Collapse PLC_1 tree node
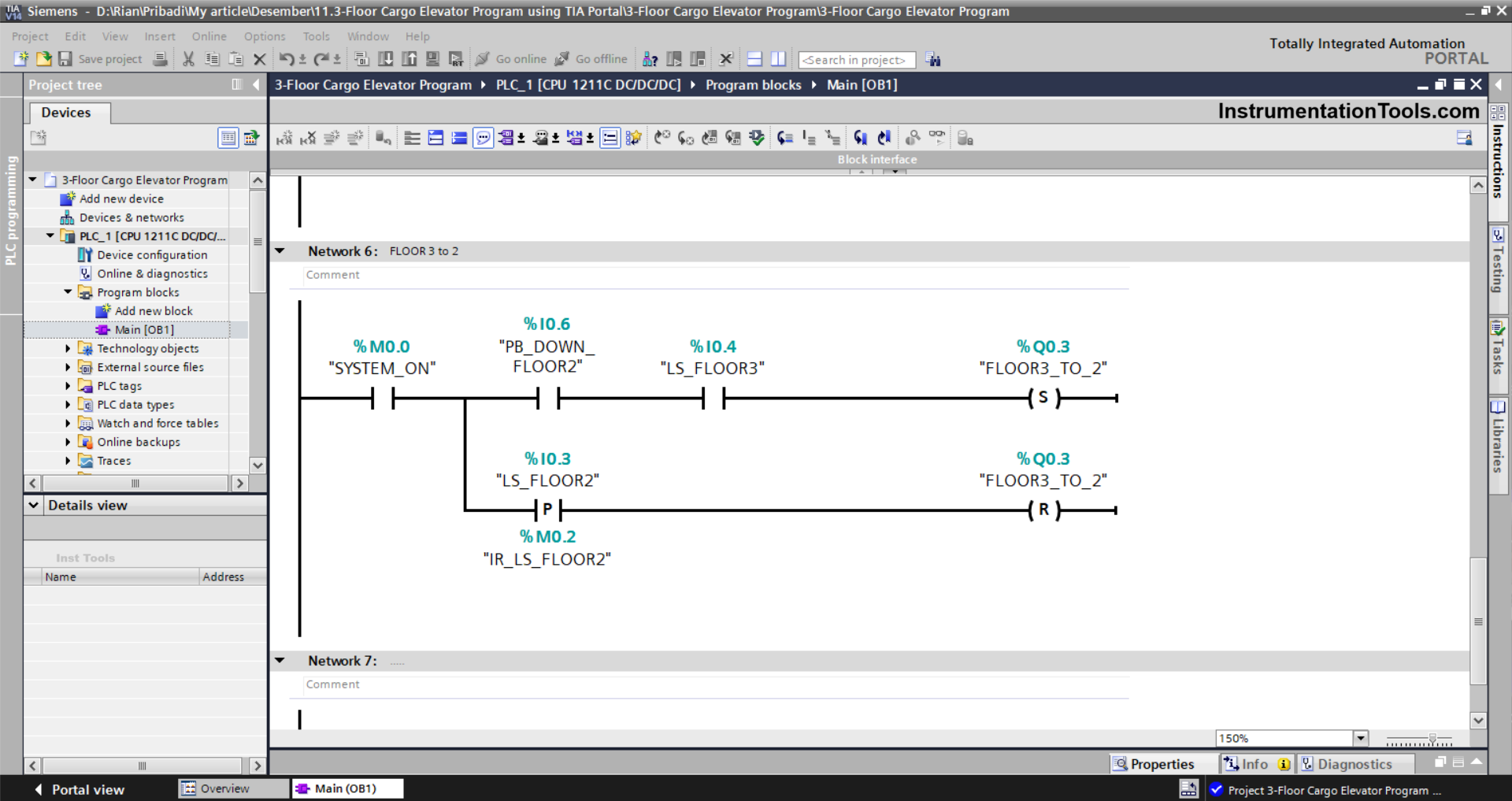The image size is (1512, 801). (50, 235)
